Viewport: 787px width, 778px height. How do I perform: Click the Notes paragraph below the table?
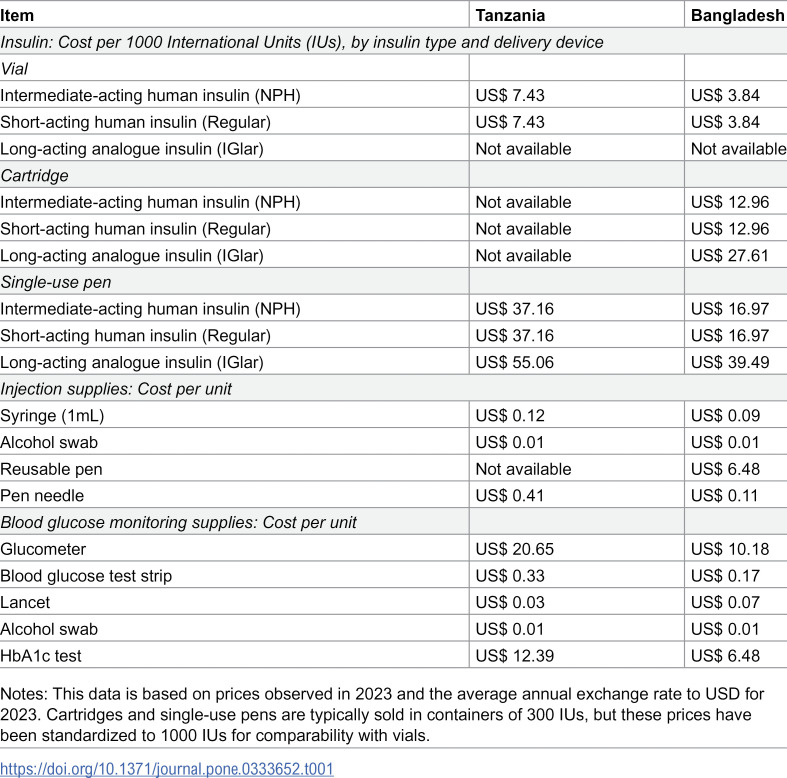click(382, 715)
